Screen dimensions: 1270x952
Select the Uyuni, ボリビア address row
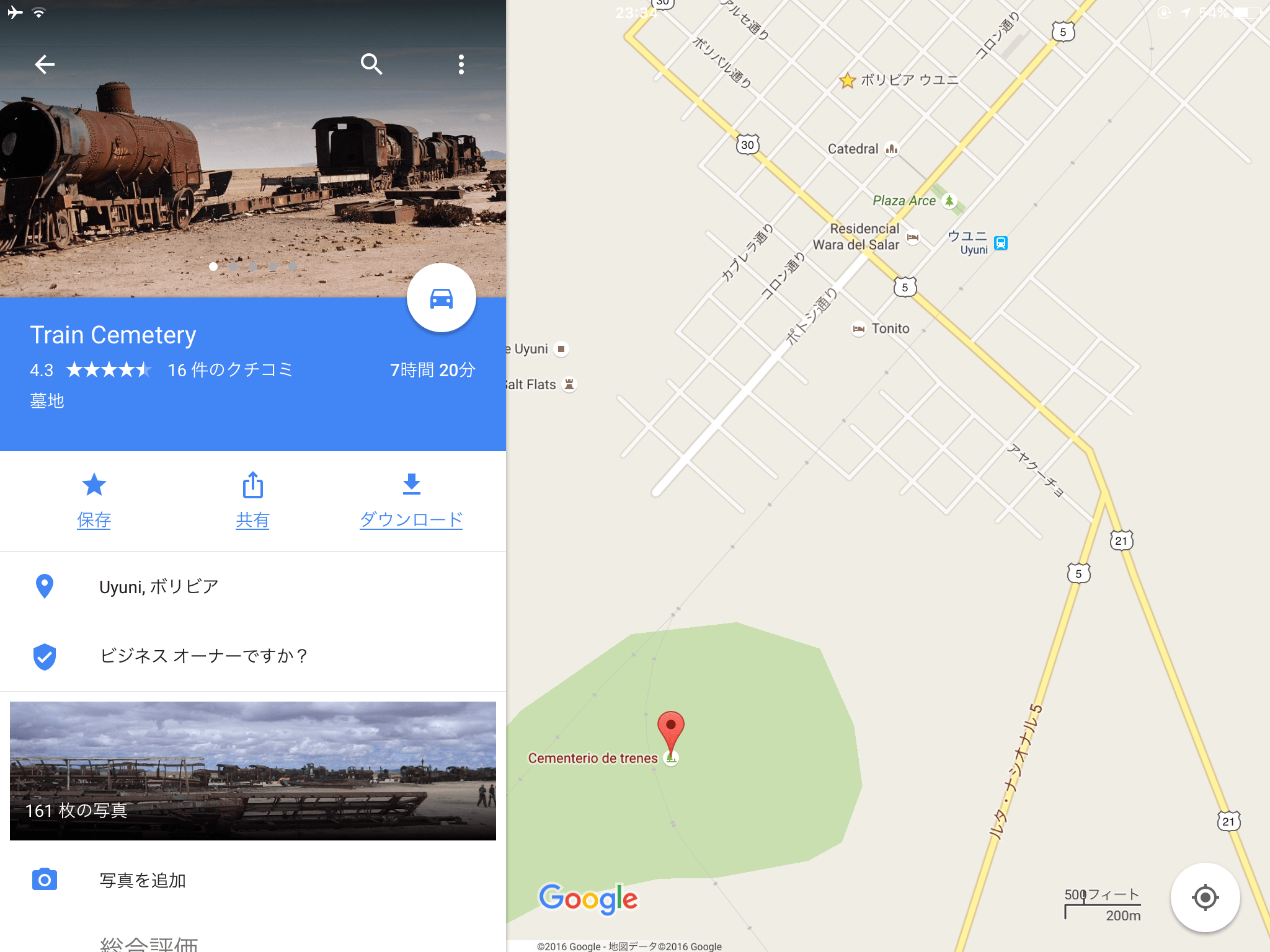click(x=253, y=586)
